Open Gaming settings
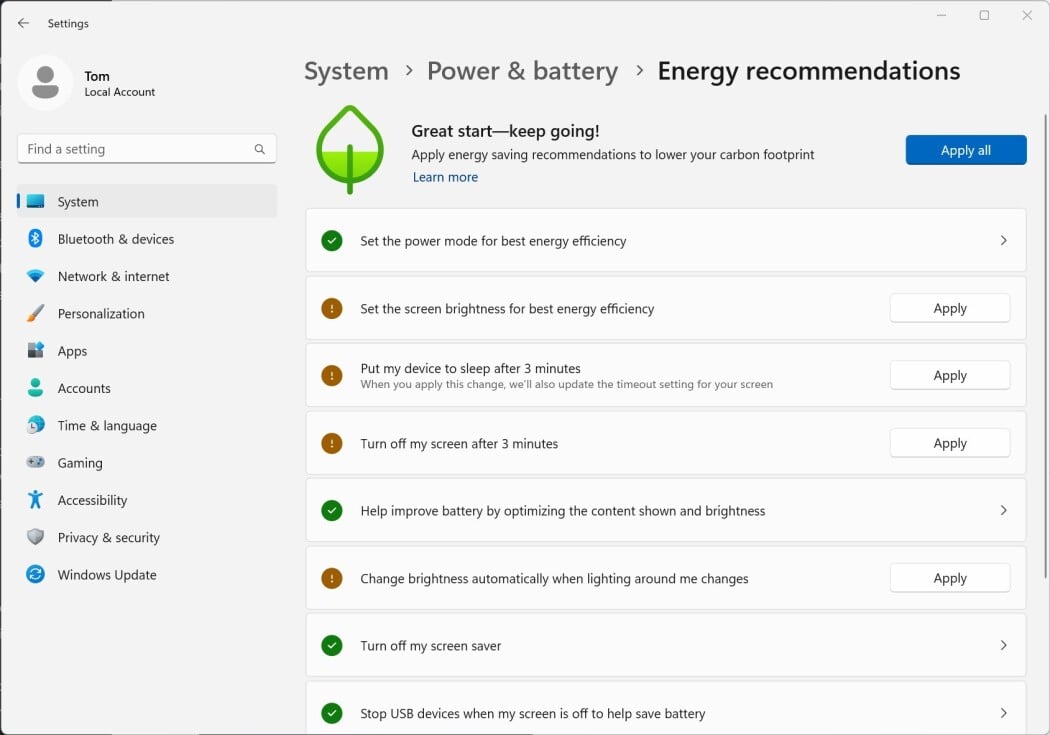The width and height of the screenshot is (1050, 735). coord(79,462)
